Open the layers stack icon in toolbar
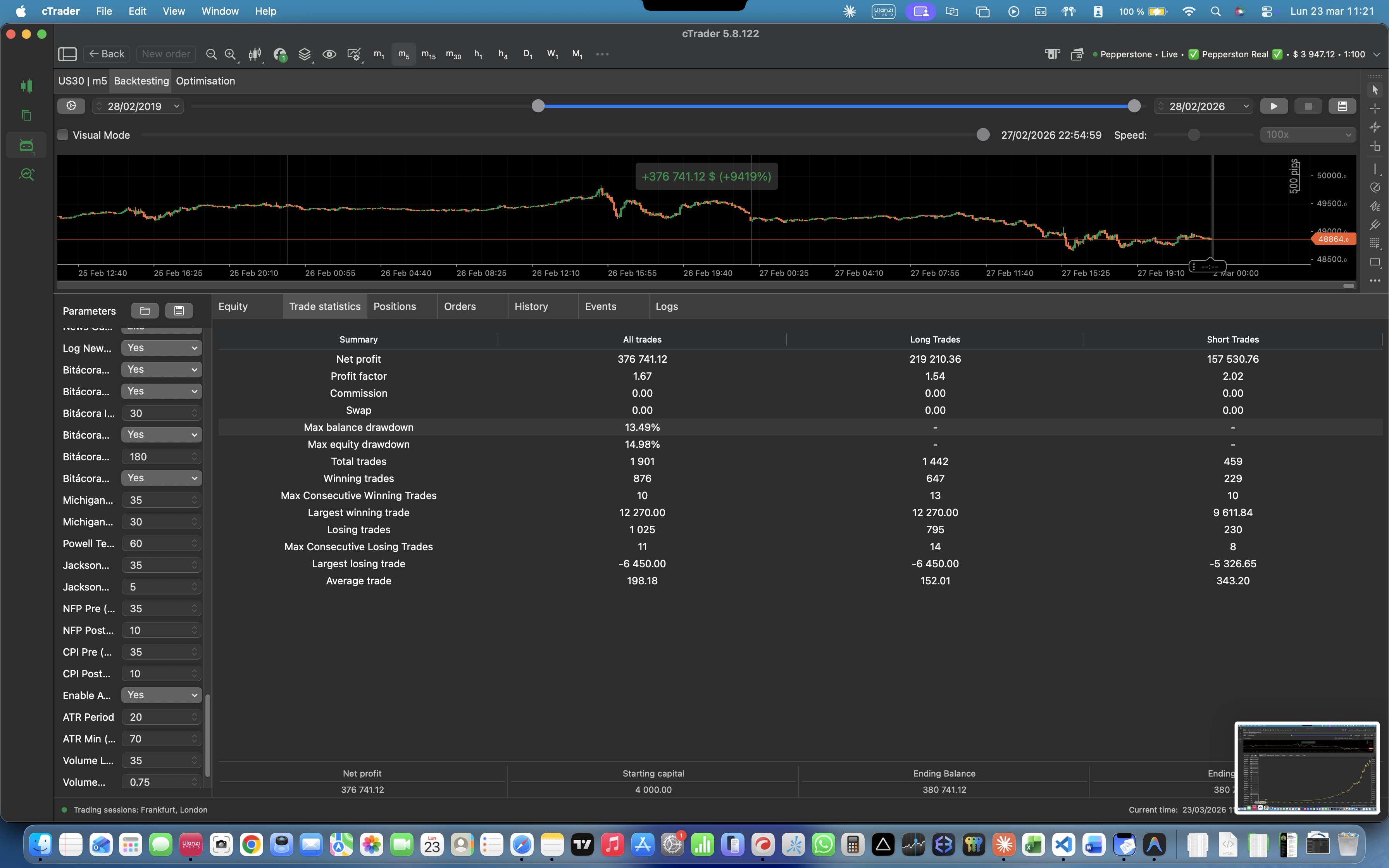 (304, 54)
